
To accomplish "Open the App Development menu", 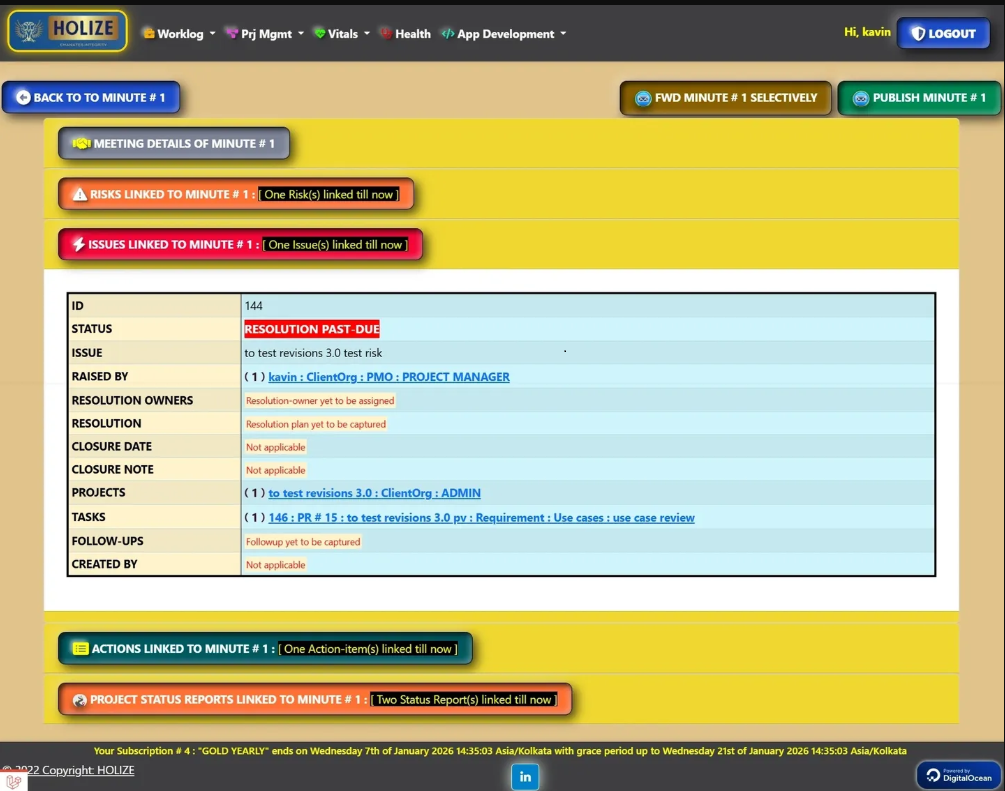I will 504,33.
